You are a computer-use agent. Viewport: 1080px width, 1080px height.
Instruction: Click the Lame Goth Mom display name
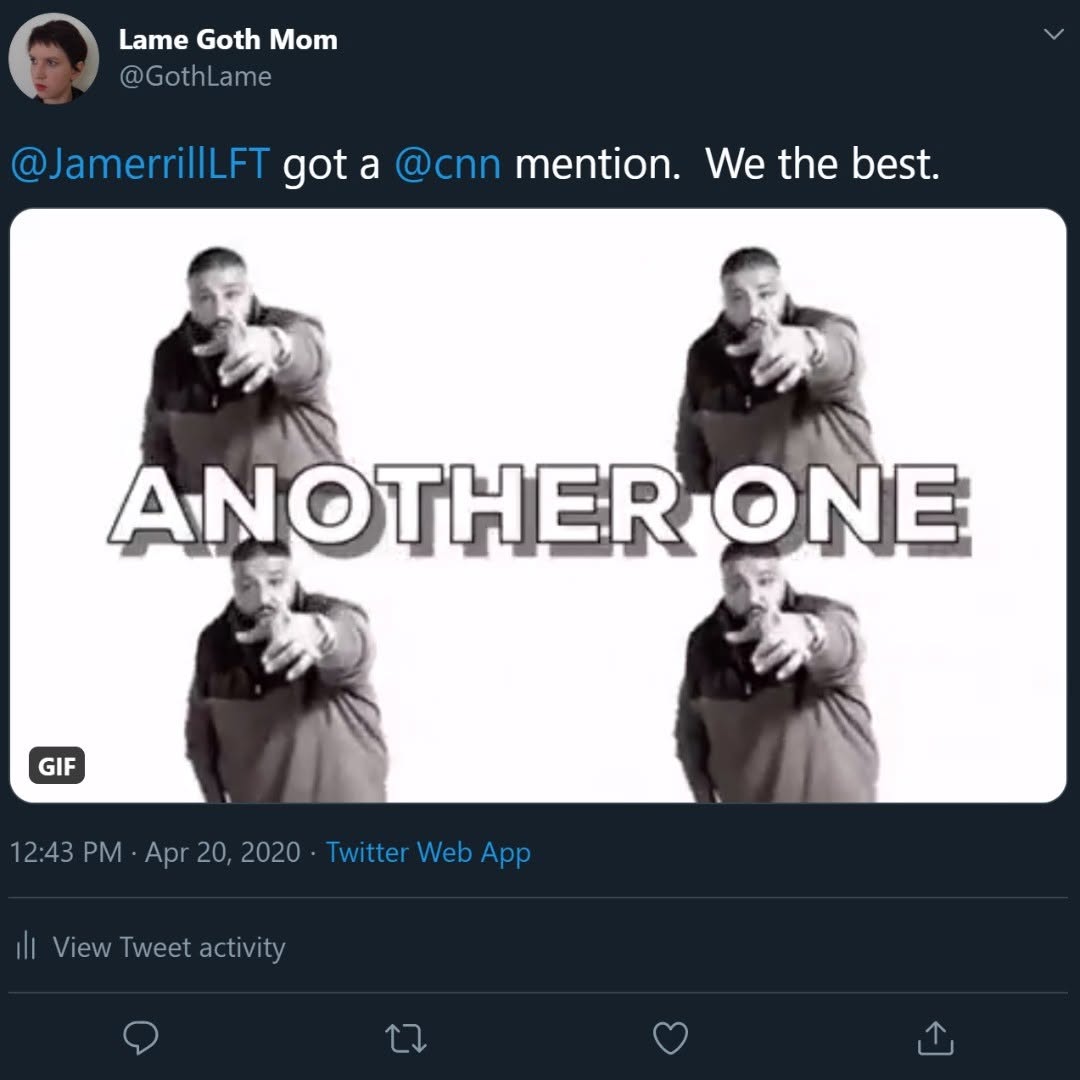[x=228, y=40]
